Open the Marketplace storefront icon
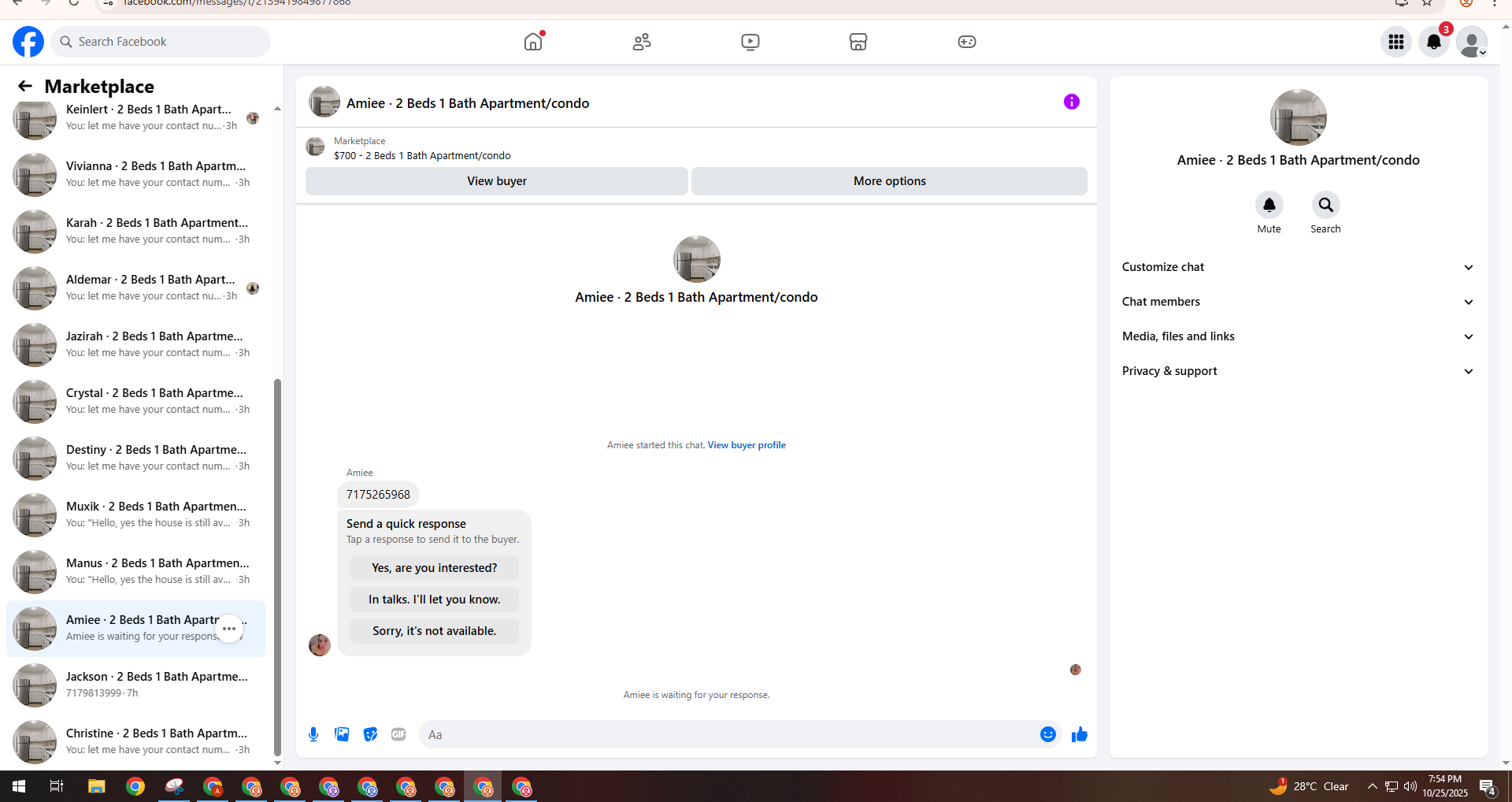Viewport: 1512px width, 802px height. click(858, 42)
